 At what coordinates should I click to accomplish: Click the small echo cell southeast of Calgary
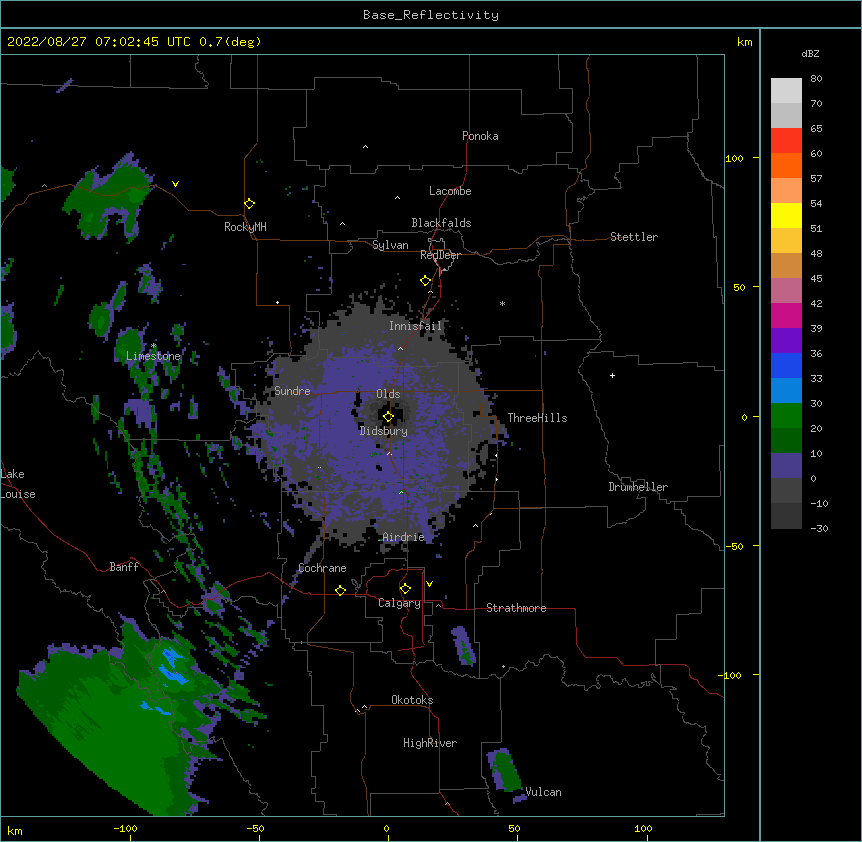(463, 646)
